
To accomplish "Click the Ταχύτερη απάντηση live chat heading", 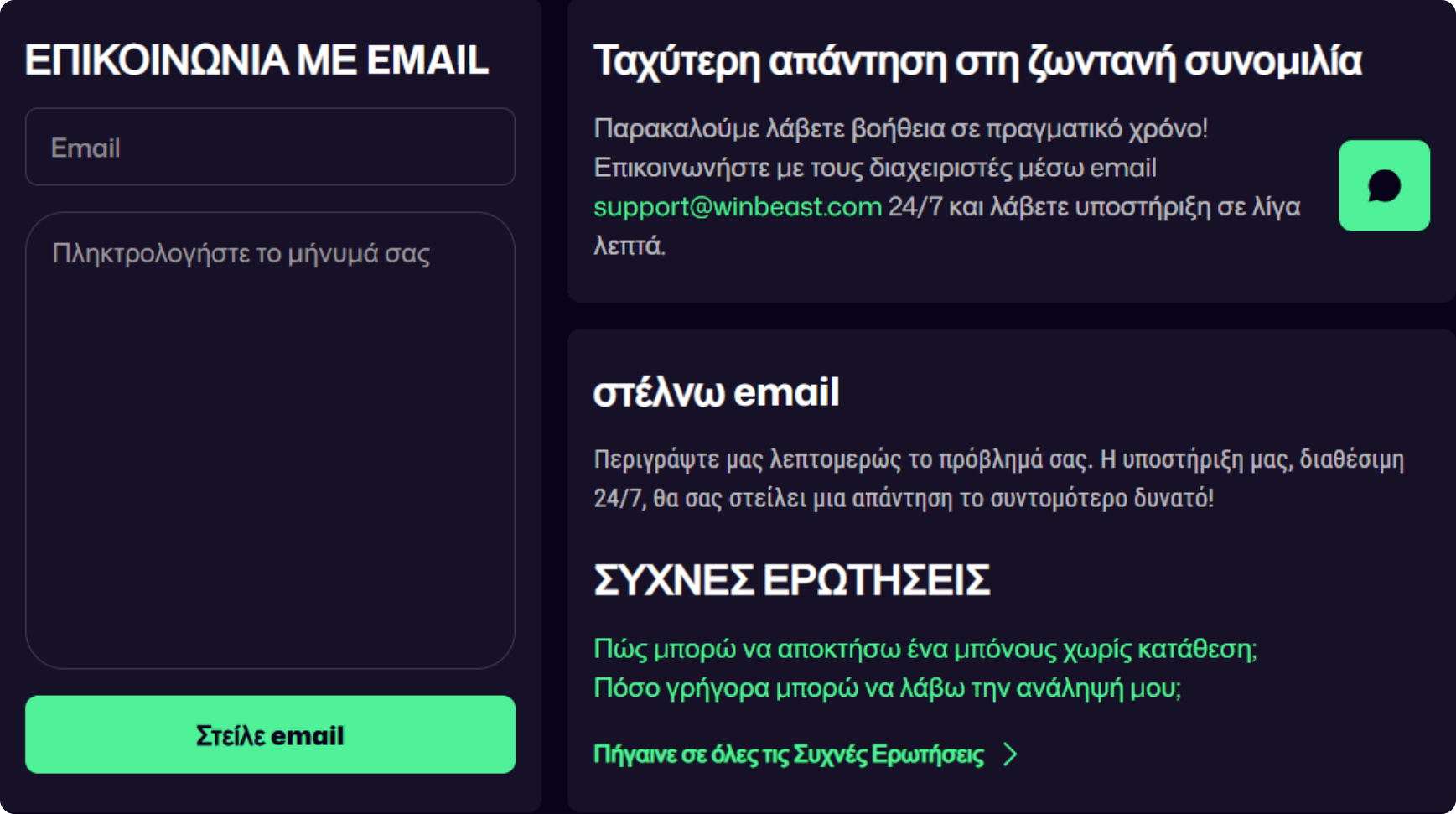I will point(977,60).
